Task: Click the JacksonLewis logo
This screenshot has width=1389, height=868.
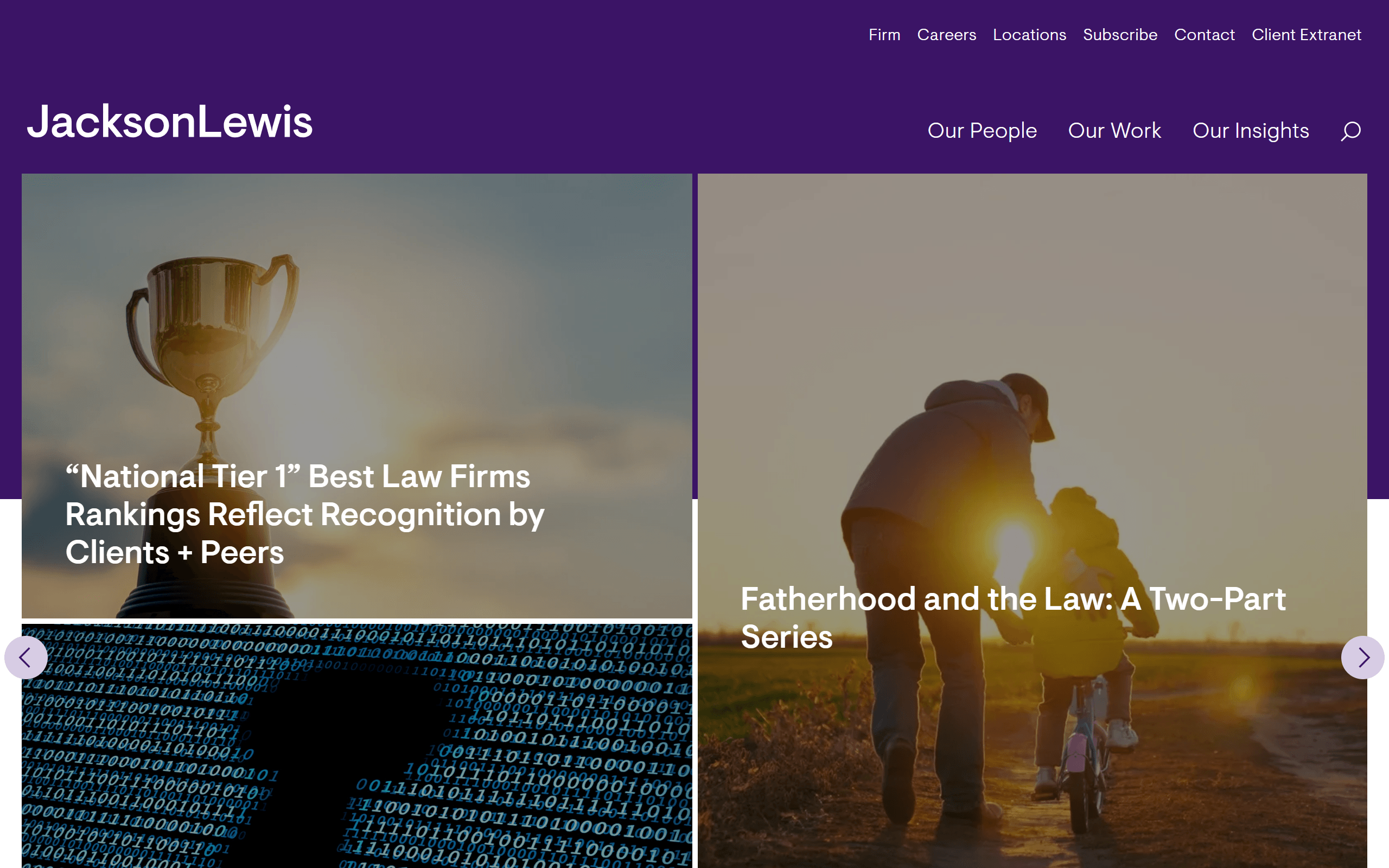Action: [170, 122]
